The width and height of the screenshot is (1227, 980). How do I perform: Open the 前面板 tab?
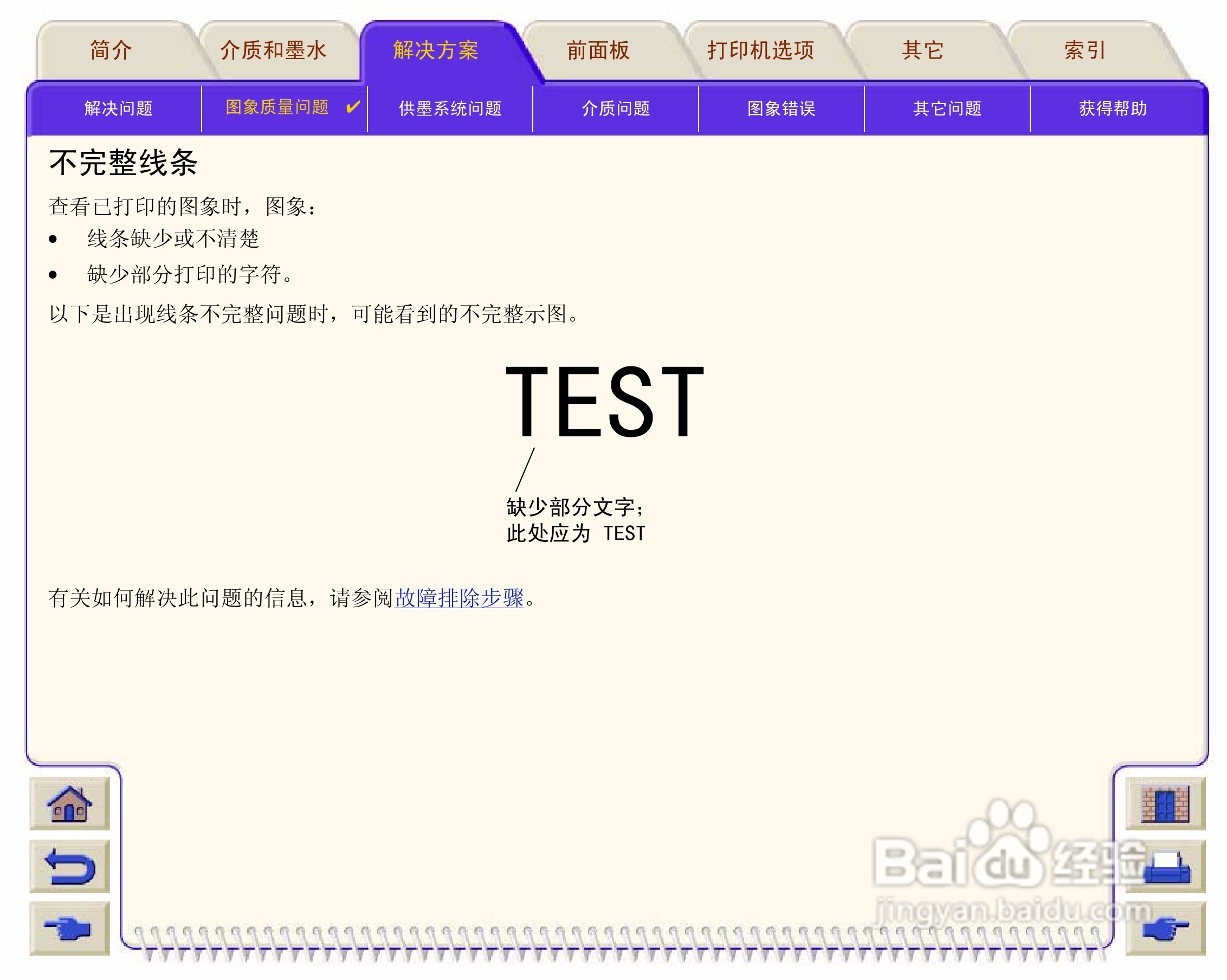click(x=598, y=50)
